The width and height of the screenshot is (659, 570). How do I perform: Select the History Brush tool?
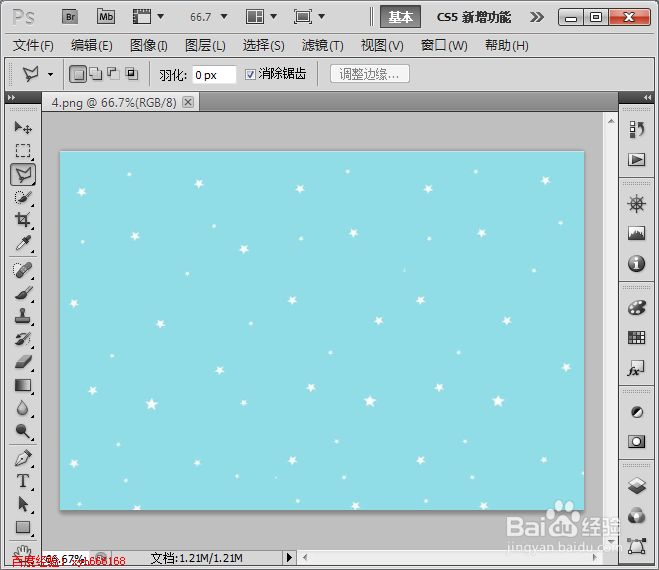(x=23, y=339)
